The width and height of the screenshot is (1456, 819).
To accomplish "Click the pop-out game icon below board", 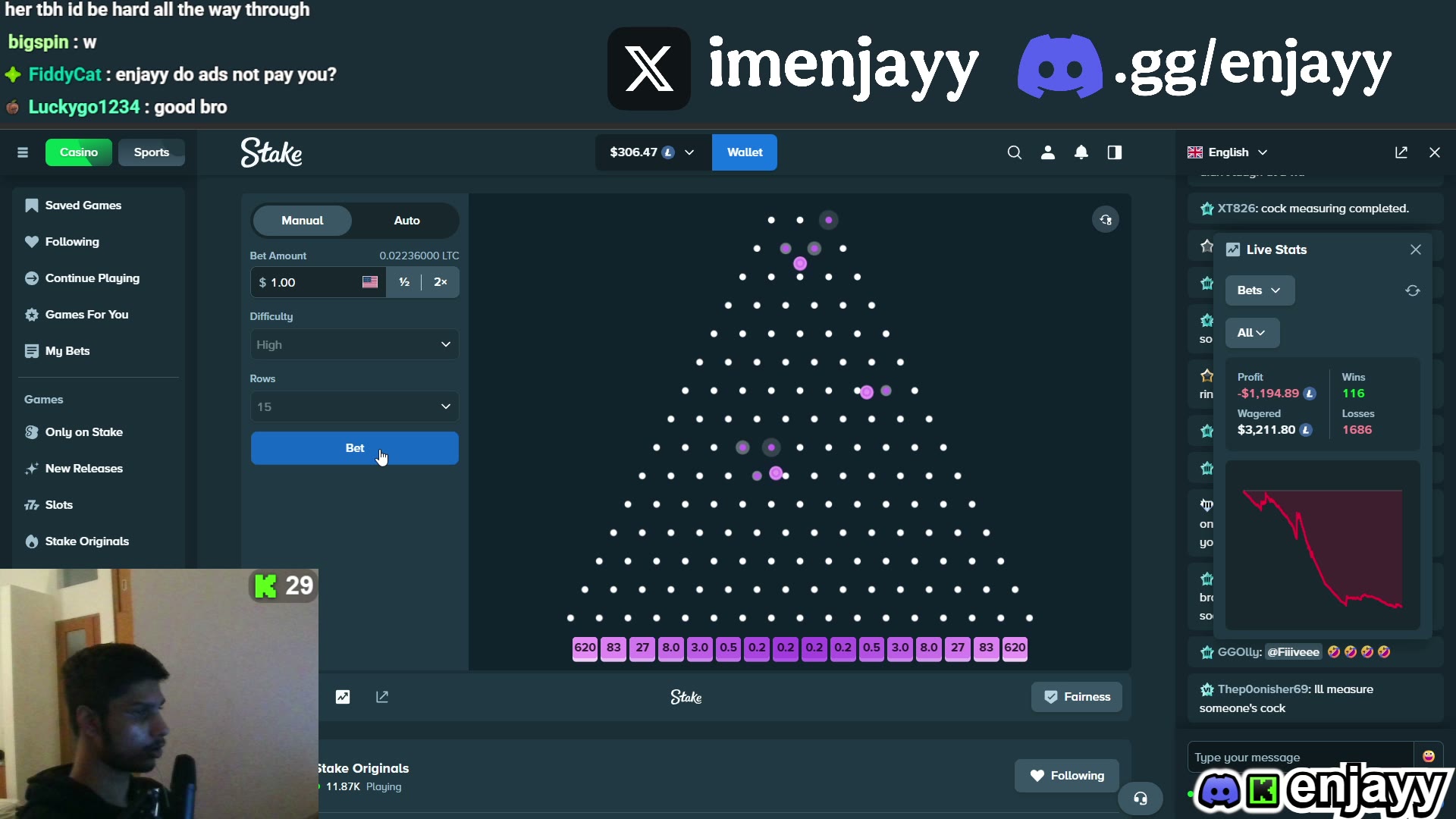I will 382,697.
